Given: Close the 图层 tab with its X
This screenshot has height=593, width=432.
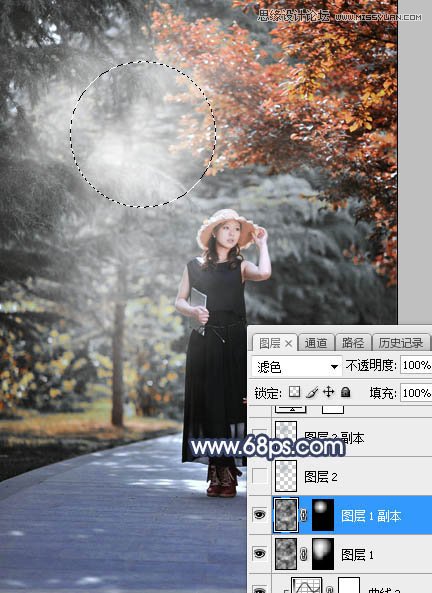Looking at the screenshot, I should 289,343.
